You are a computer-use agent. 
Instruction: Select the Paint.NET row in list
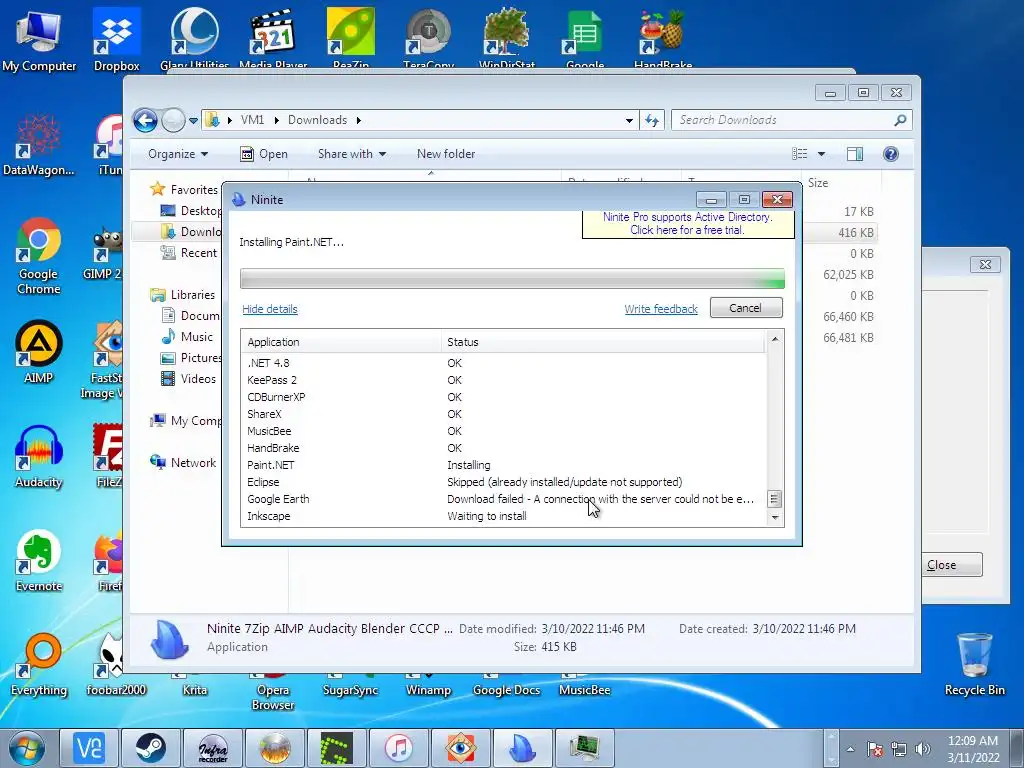coord(504,465)
